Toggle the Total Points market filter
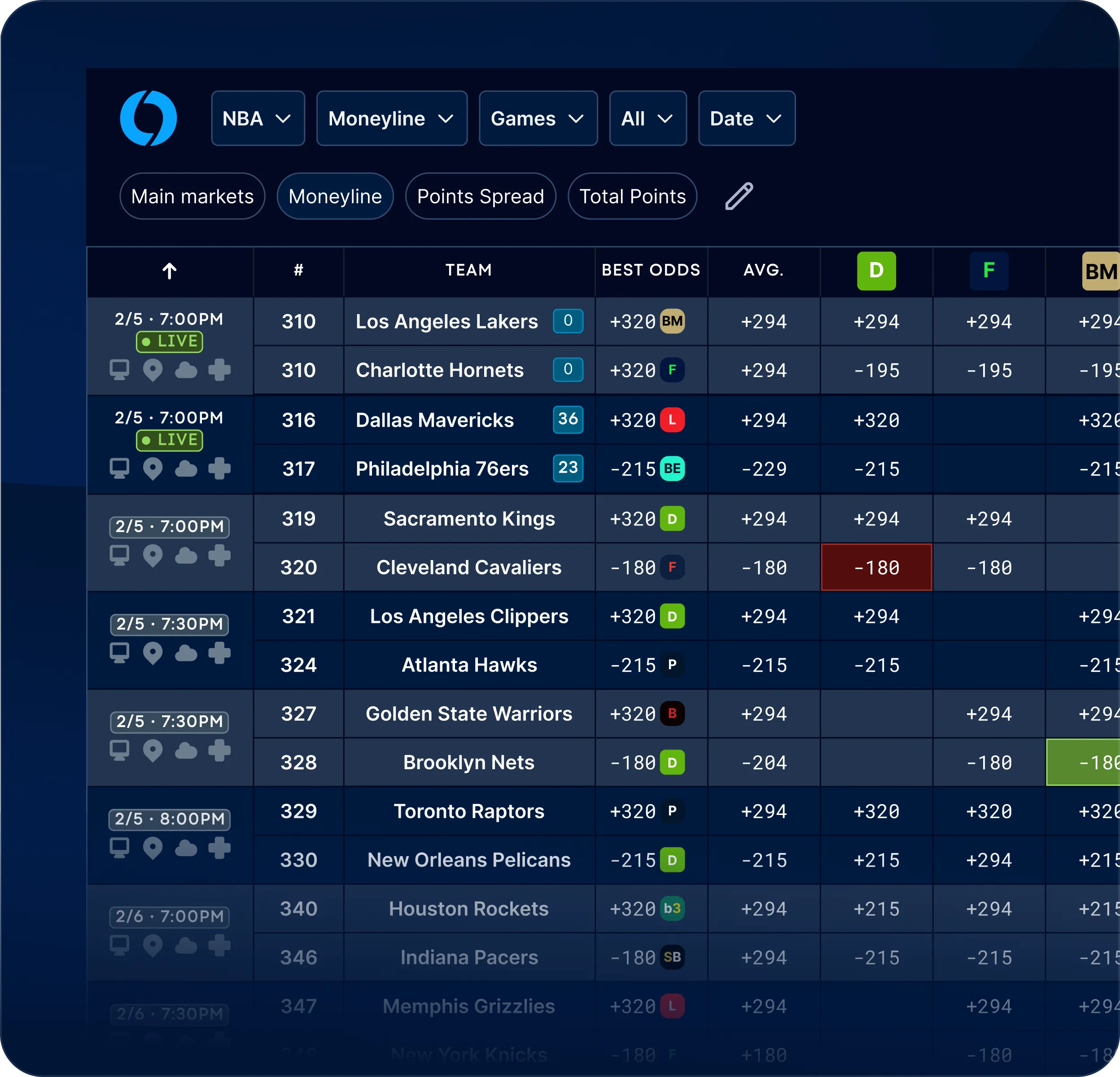 point(632,196)
